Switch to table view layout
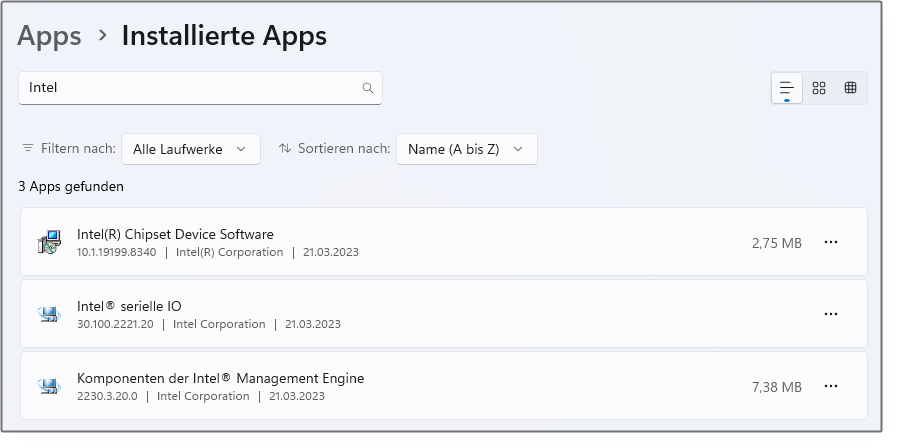 click(x=850, y=88)
